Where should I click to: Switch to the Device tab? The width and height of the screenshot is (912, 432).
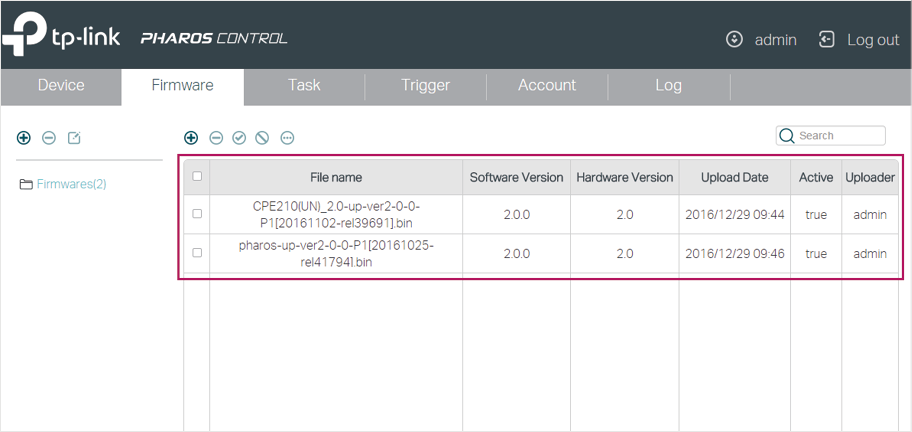point(61,85)
